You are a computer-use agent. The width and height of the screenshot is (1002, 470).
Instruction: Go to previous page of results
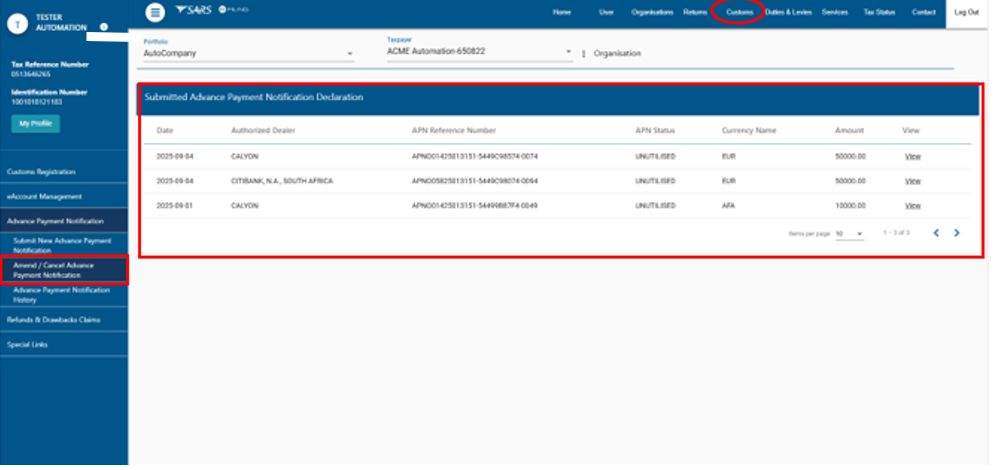[x=936, y=233]
